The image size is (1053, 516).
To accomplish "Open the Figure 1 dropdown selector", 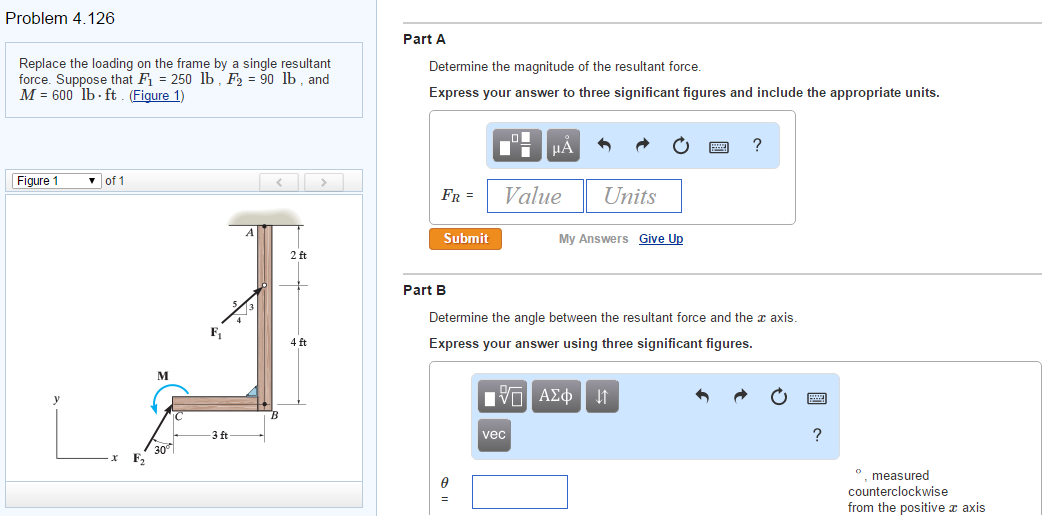I will pos(57,181).
